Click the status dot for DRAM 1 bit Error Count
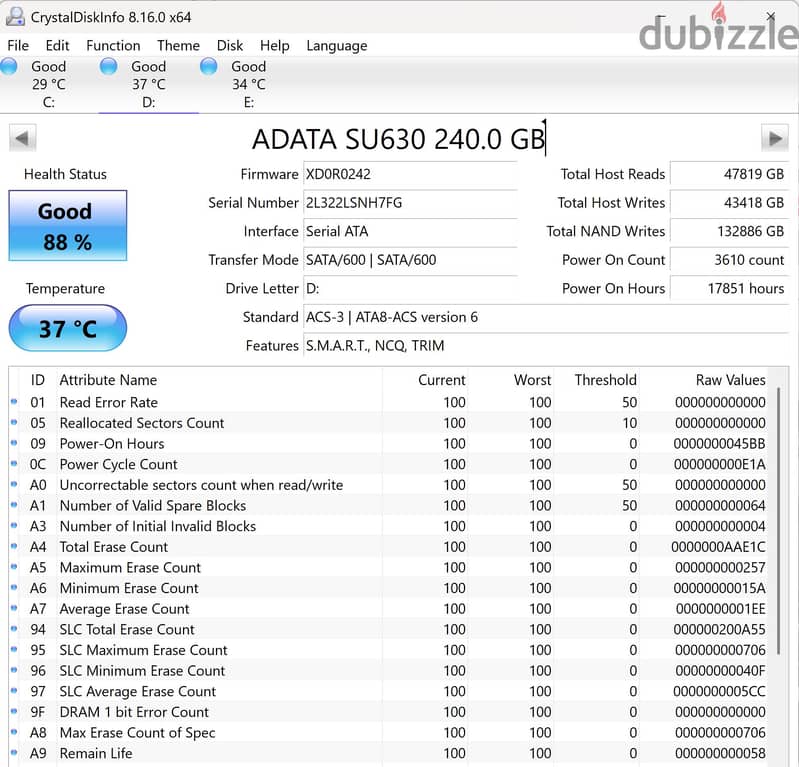The height and width of the screenshot is (767, 799). pos(14,711)
